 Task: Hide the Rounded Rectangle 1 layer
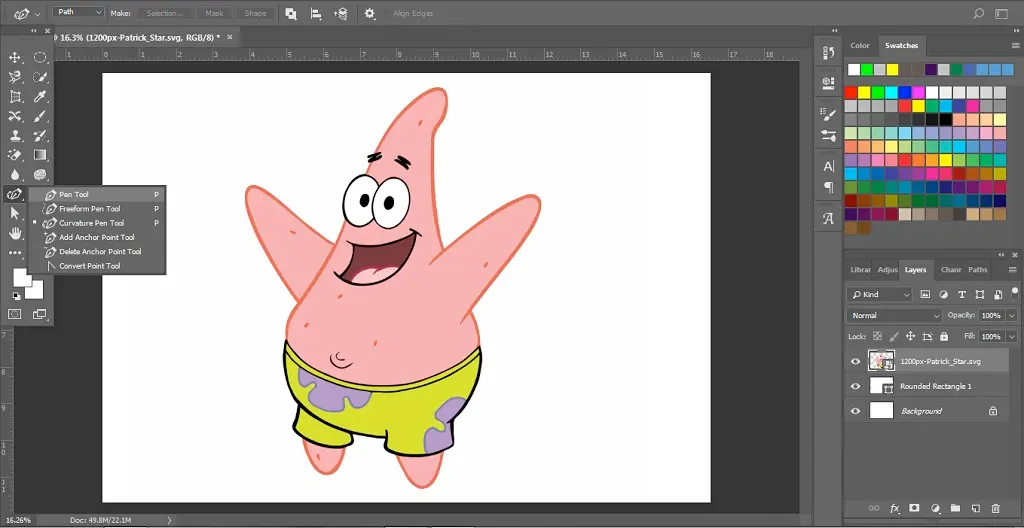(856, 386)
